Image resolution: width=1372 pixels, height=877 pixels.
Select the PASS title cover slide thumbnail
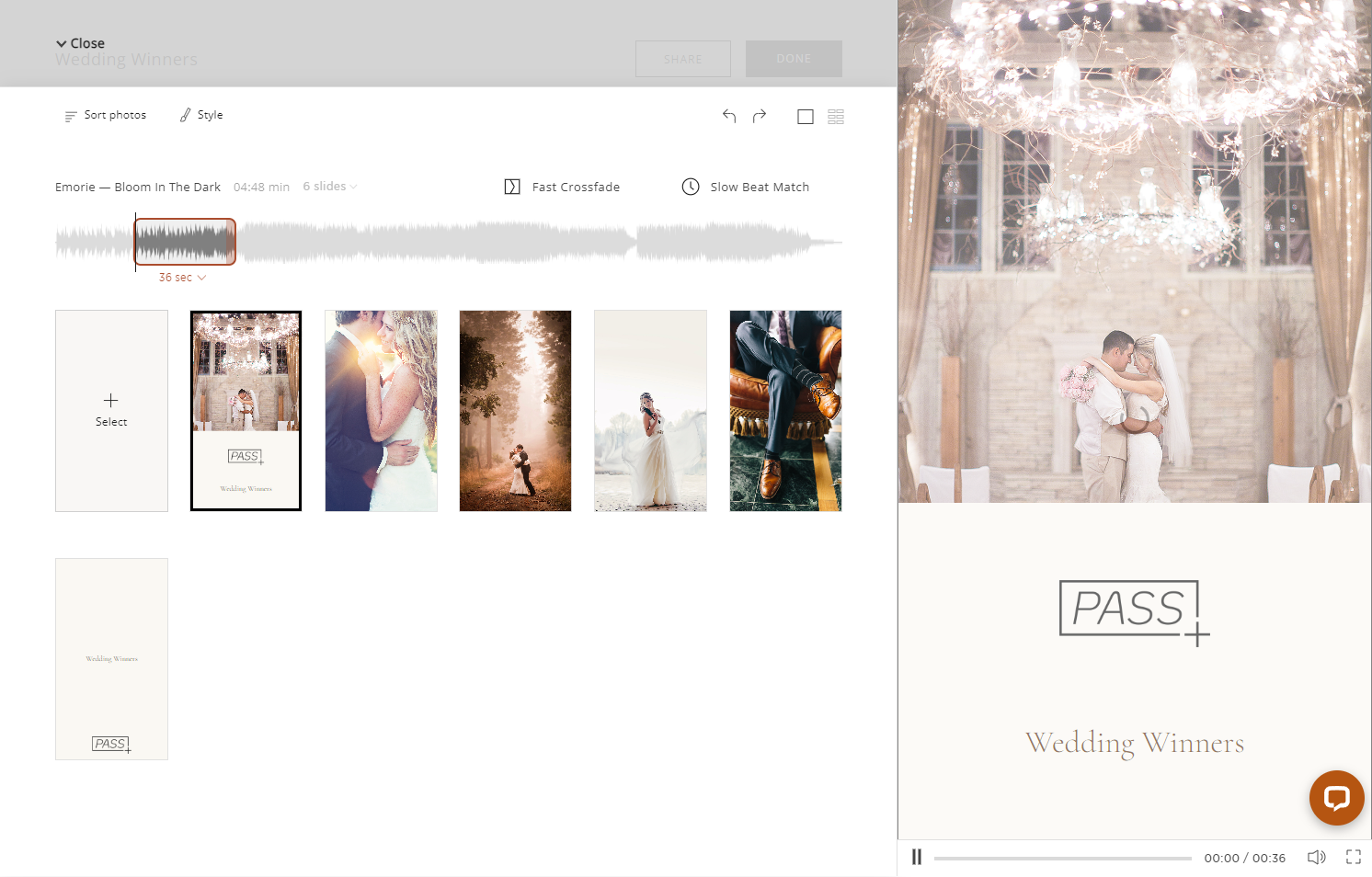[x=246, y=411]
